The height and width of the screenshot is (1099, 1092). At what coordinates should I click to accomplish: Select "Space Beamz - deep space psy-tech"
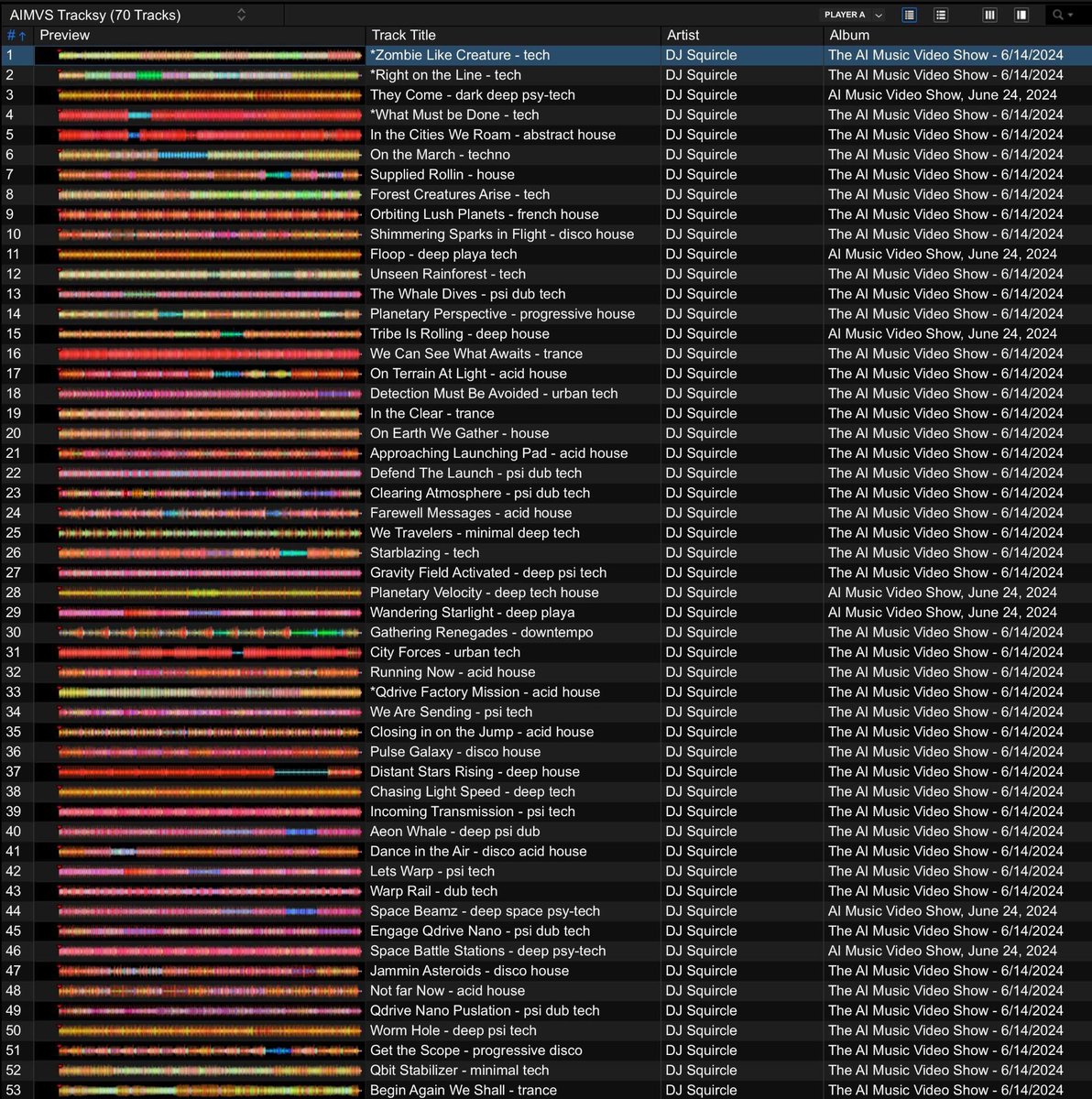(486, 911)
